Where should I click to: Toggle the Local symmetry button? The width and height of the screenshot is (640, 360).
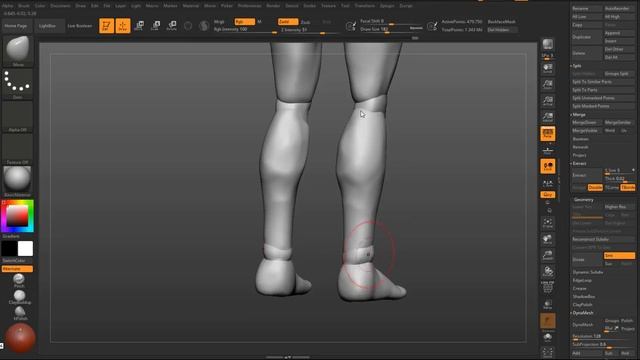click(548, 166)
